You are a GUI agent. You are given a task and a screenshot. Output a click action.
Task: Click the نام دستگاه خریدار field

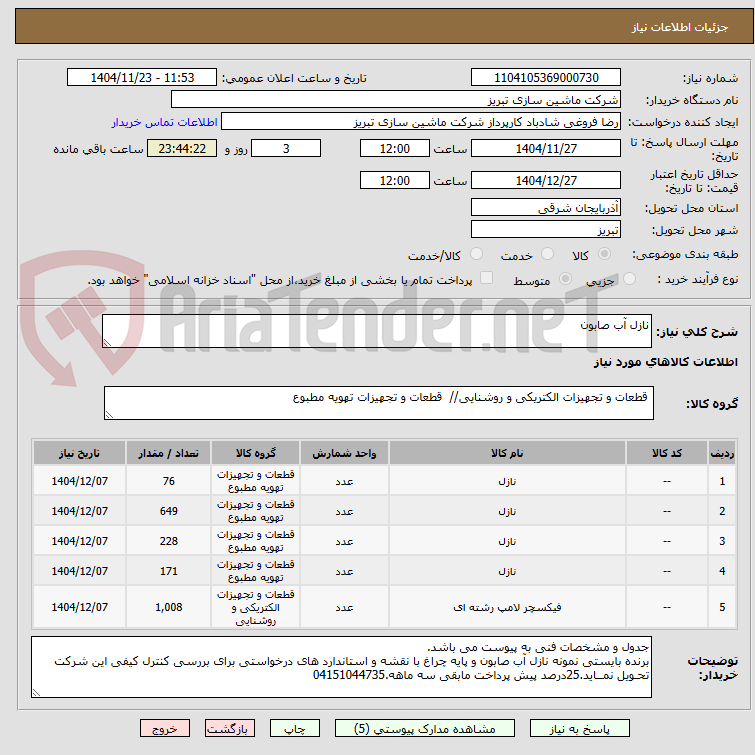[x=396, y=100]
